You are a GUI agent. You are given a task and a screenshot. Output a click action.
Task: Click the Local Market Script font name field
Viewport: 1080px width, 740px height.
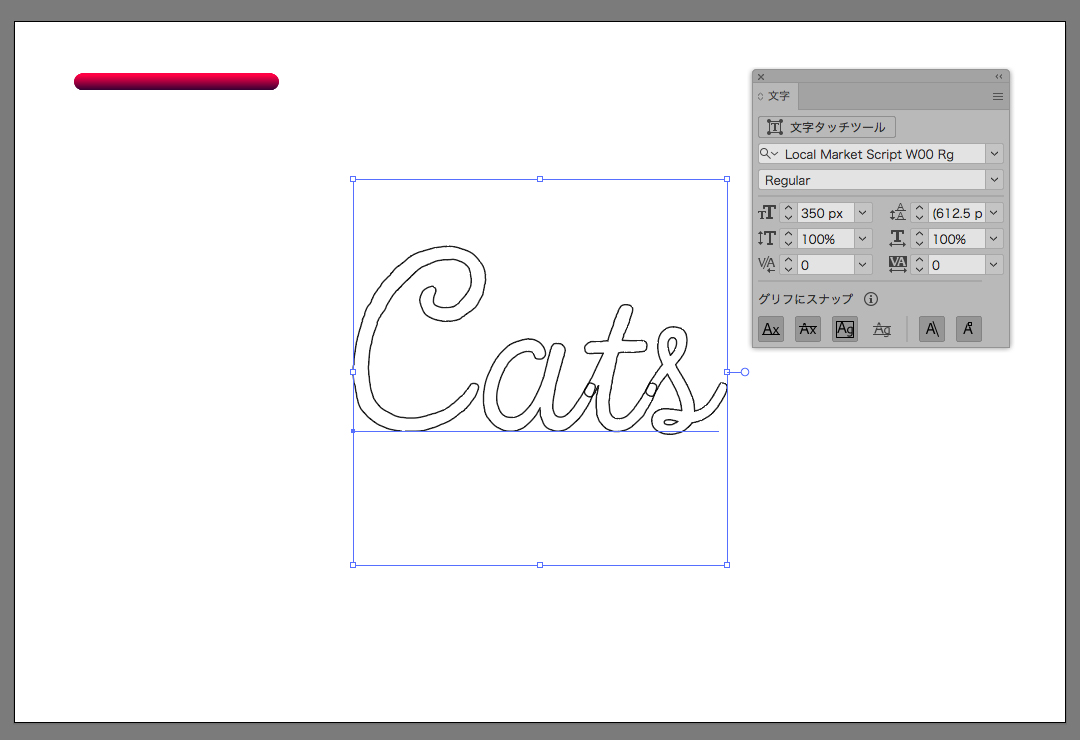(880, 154)
